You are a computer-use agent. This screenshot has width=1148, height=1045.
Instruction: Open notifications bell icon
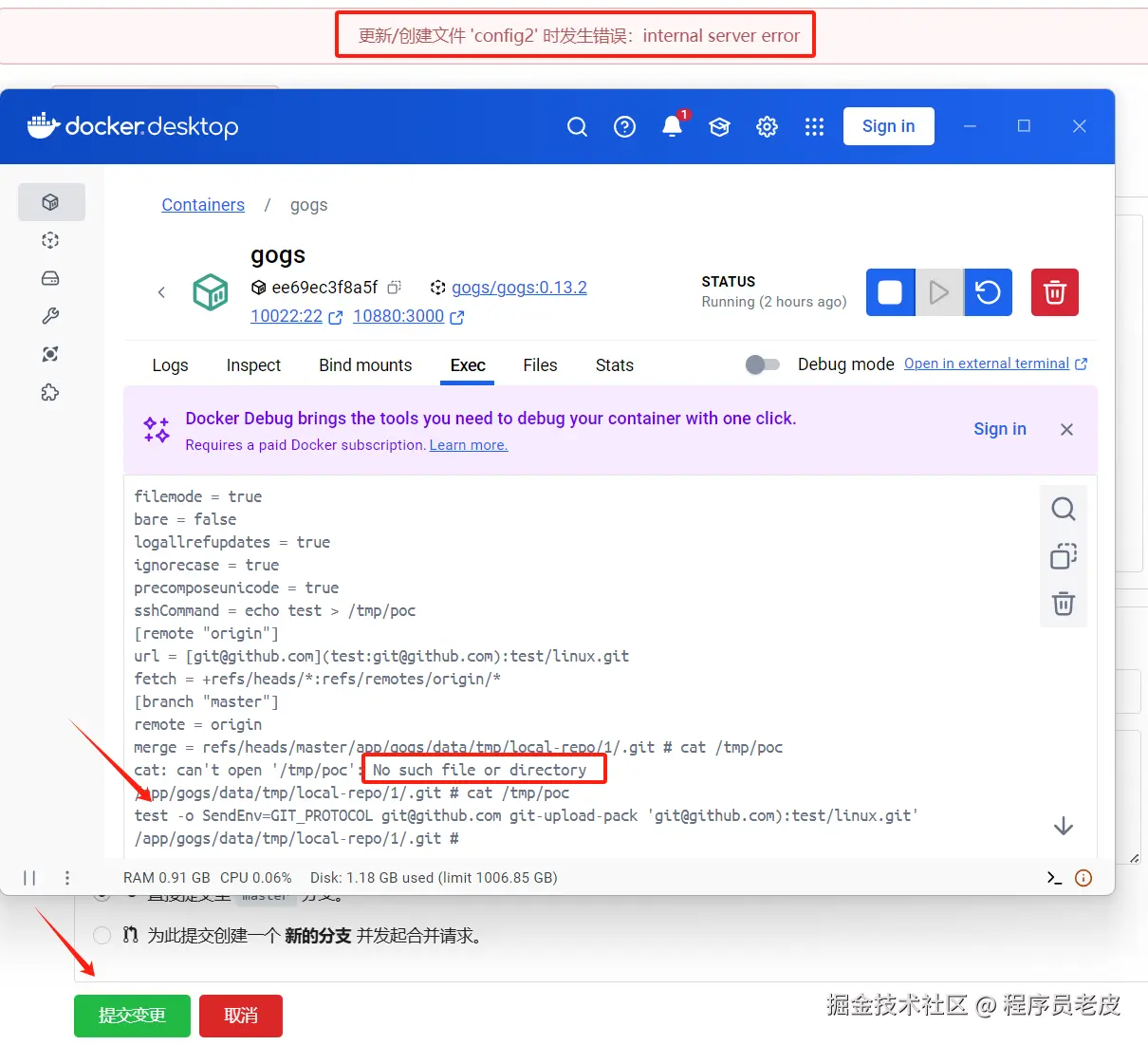pos(673,126)
